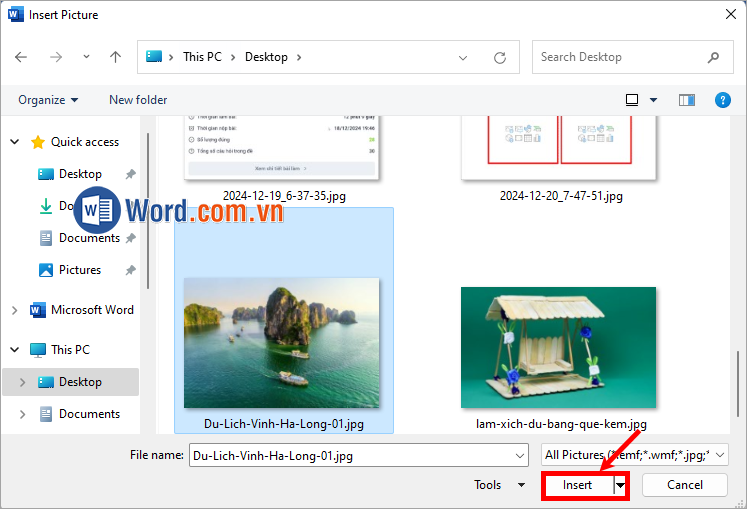Select Quick access in sidebar
Screen dimensions: 747x509
(85, 142)
